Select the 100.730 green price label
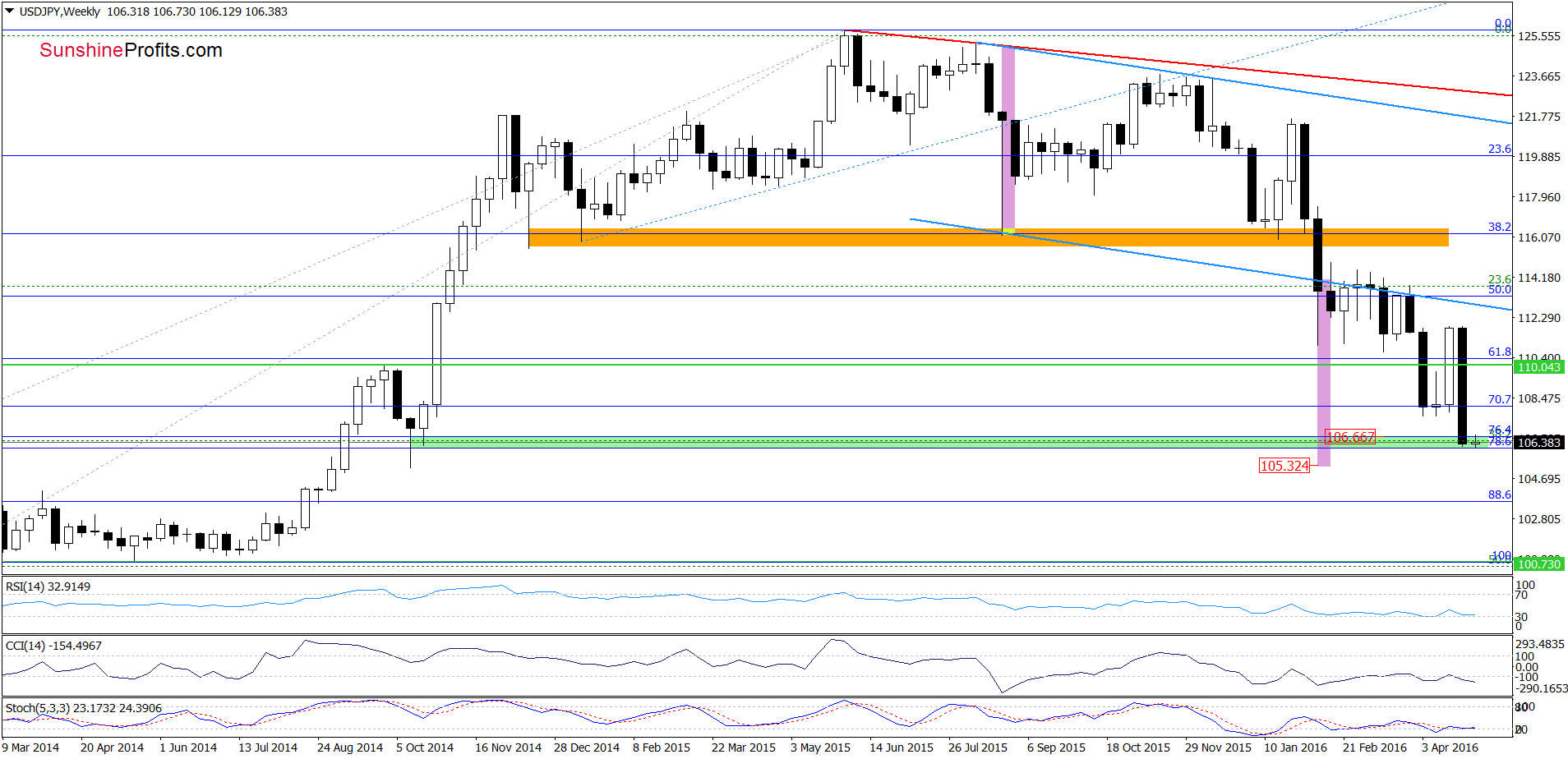This screenshot has width=1568, height=759. [1539, 564]
